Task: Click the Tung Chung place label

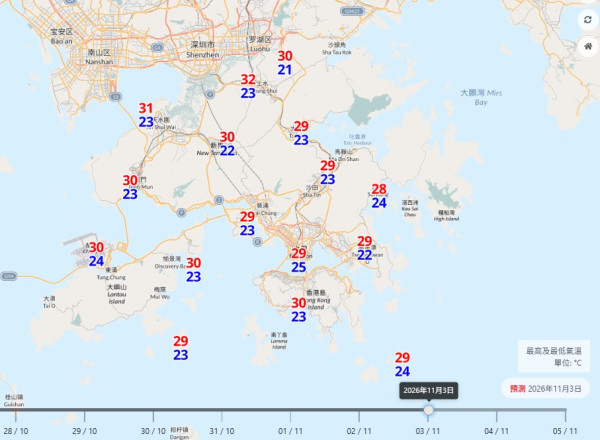Action: point(111,274)
